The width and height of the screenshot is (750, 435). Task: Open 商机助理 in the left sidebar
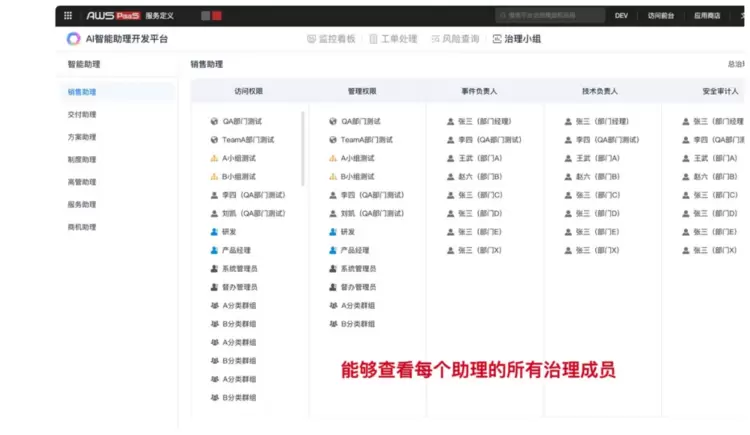coord(82,227)
